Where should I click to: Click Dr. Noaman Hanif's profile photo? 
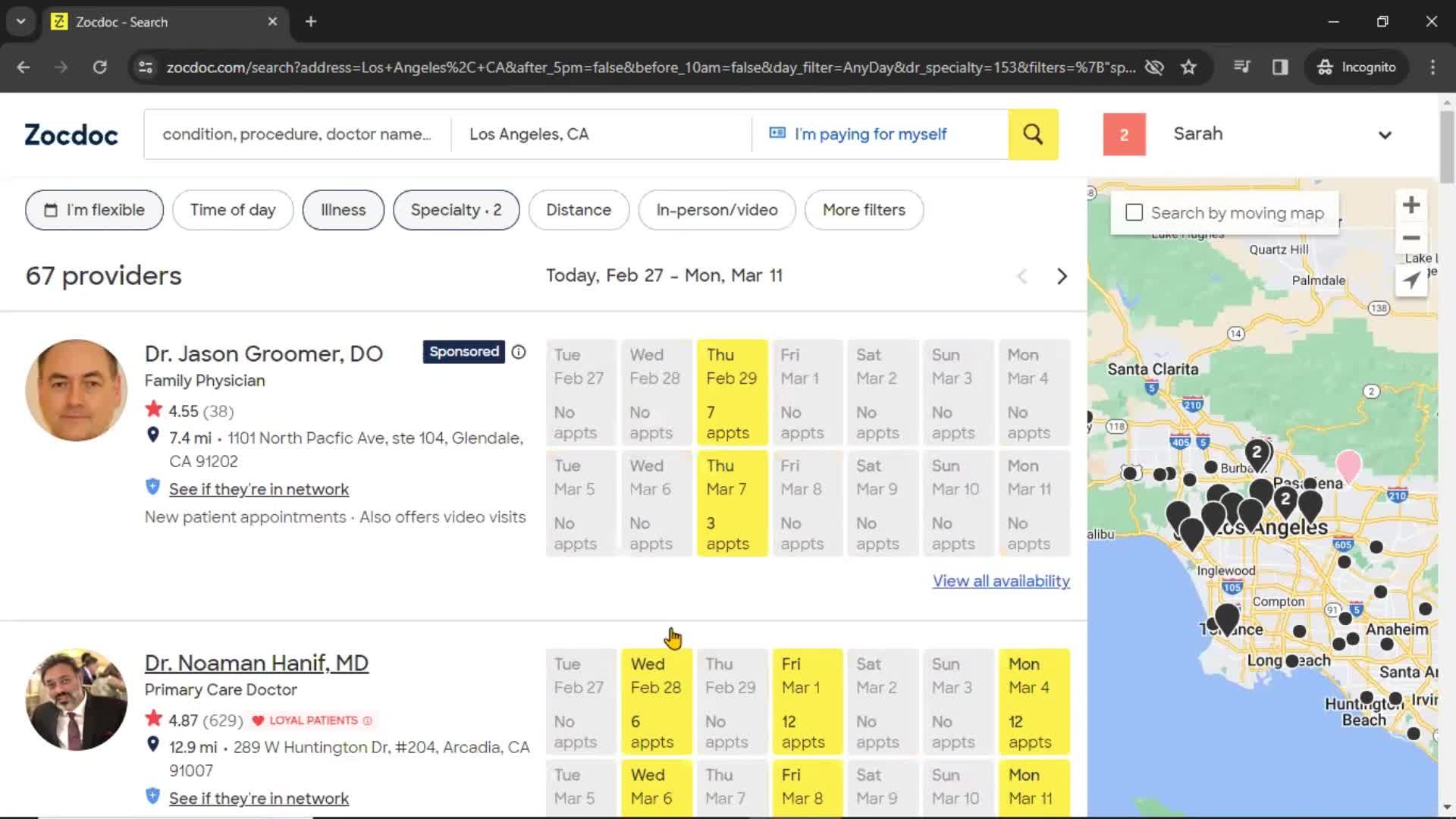point(77,699)
